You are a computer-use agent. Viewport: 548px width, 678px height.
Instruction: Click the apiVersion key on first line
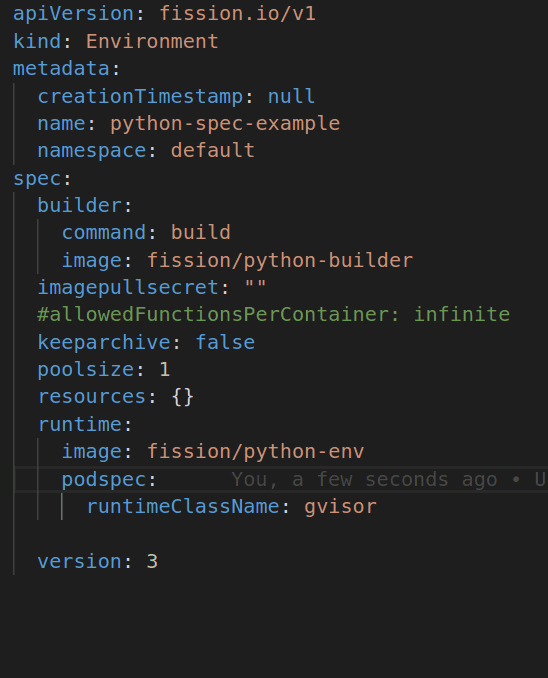coord(74,14)
